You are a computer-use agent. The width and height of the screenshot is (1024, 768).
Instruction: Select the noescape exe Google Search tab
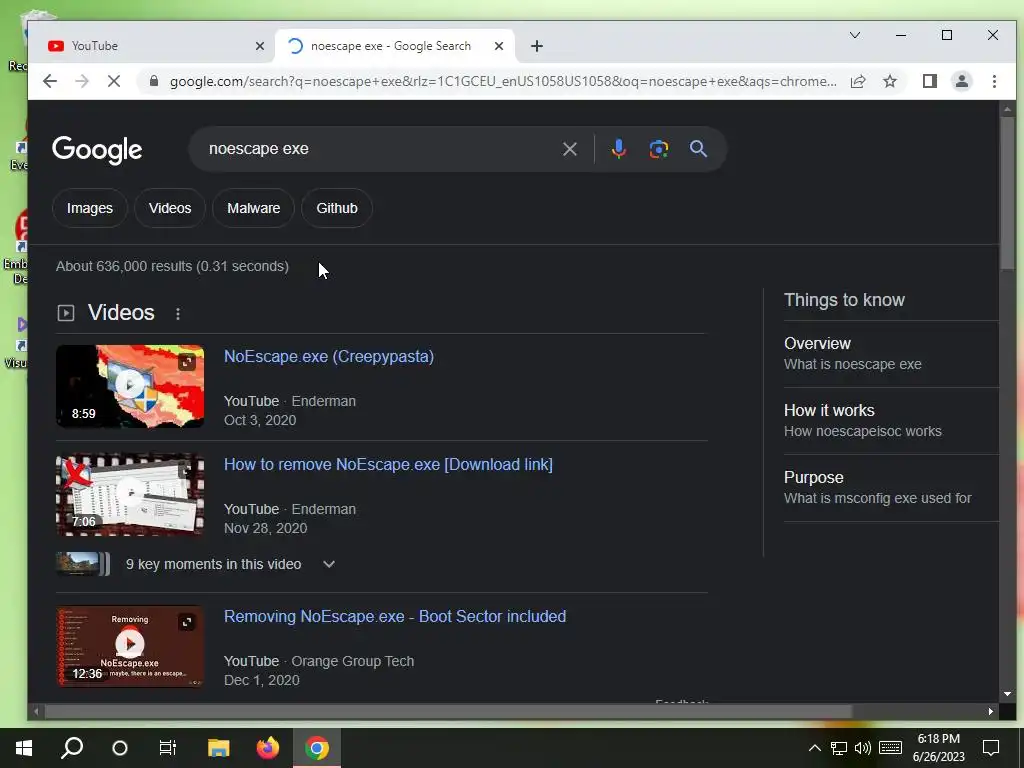(x=395, y=46)
